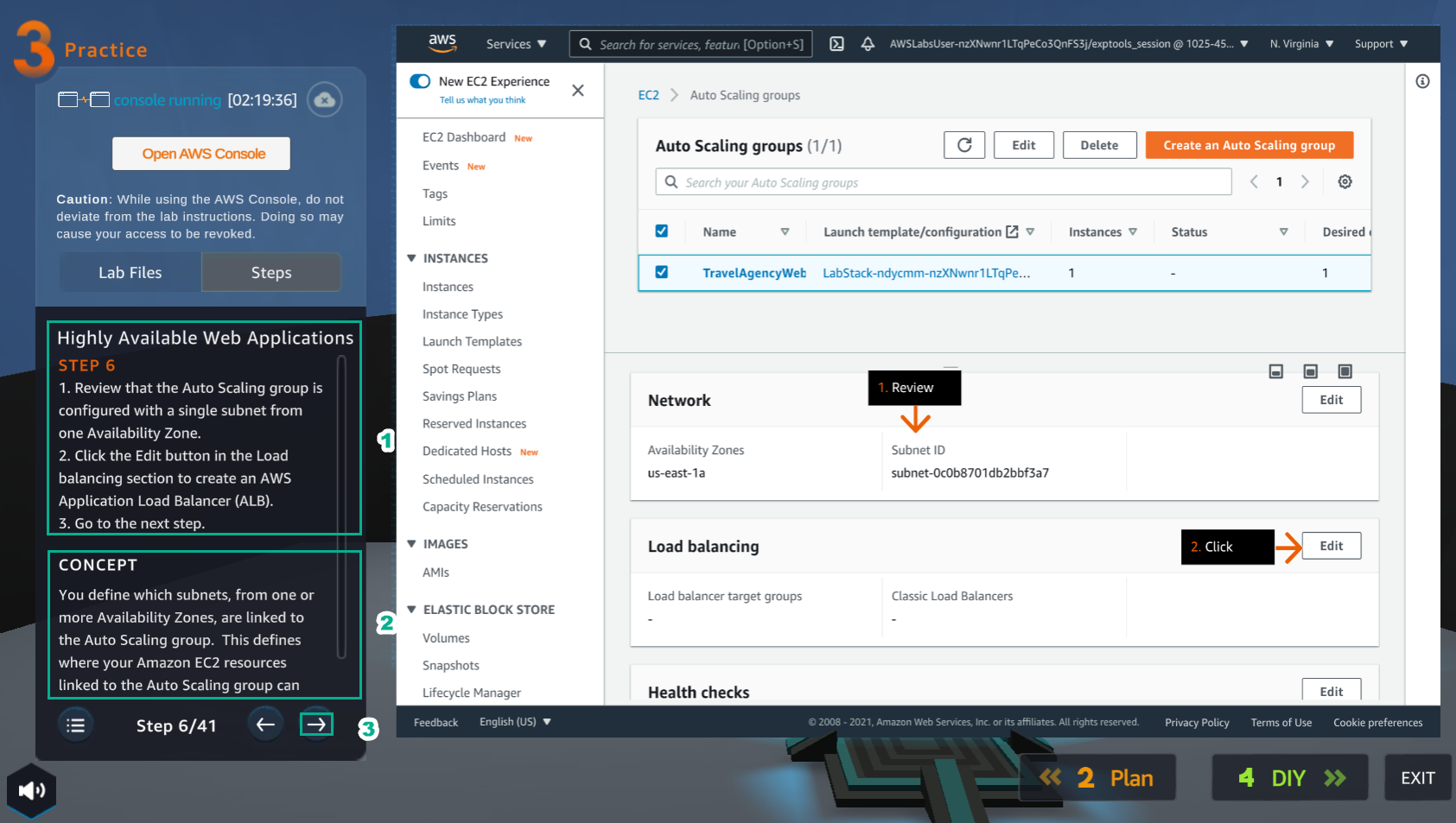This screenshot has width=1456, height=823.
Task: Open the AWSLabsUser account dropdown
Action: pyautogui.click(x=1069, y=44)
